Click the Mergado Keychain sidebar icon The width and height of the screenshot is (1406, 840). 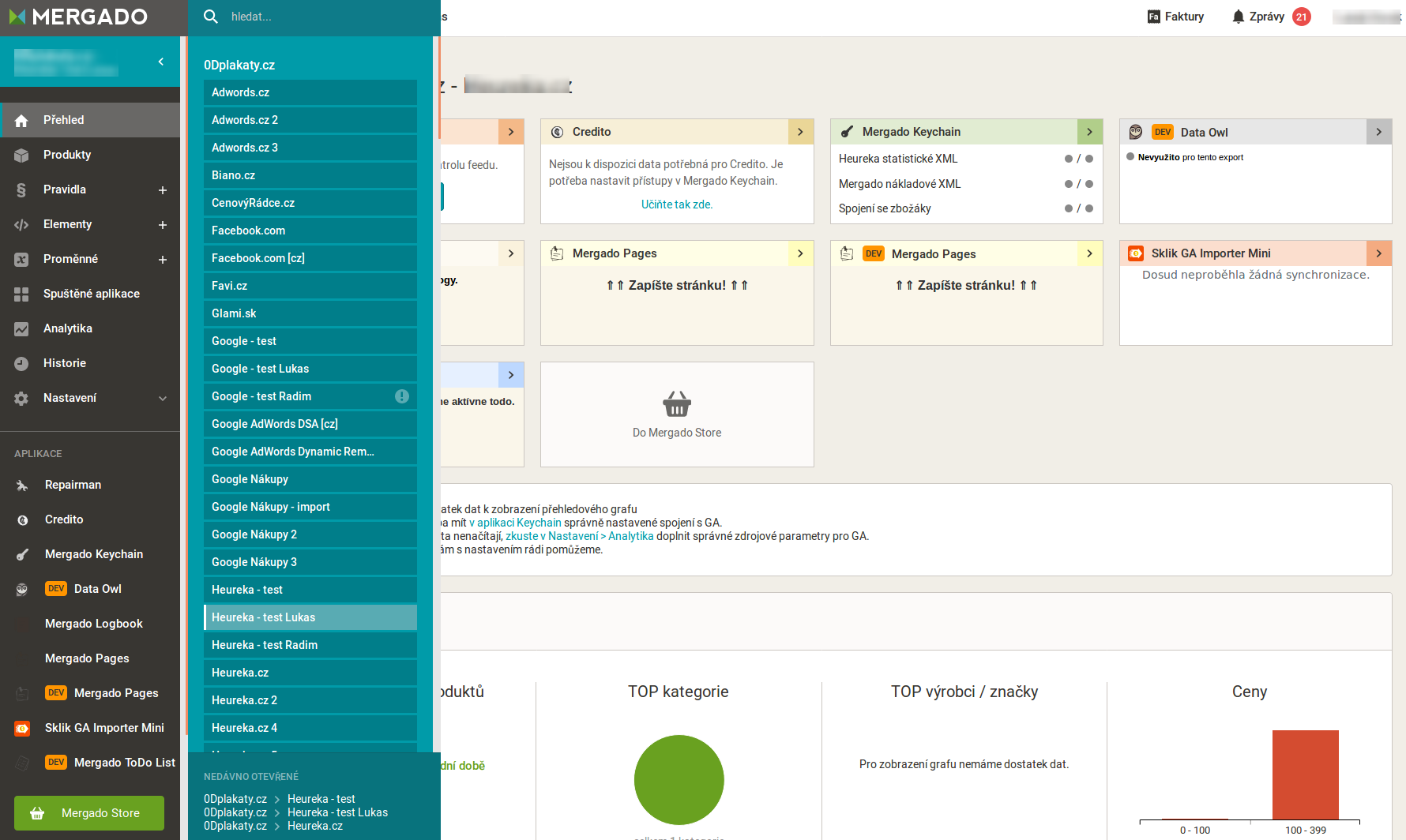[x=22, y=555]
